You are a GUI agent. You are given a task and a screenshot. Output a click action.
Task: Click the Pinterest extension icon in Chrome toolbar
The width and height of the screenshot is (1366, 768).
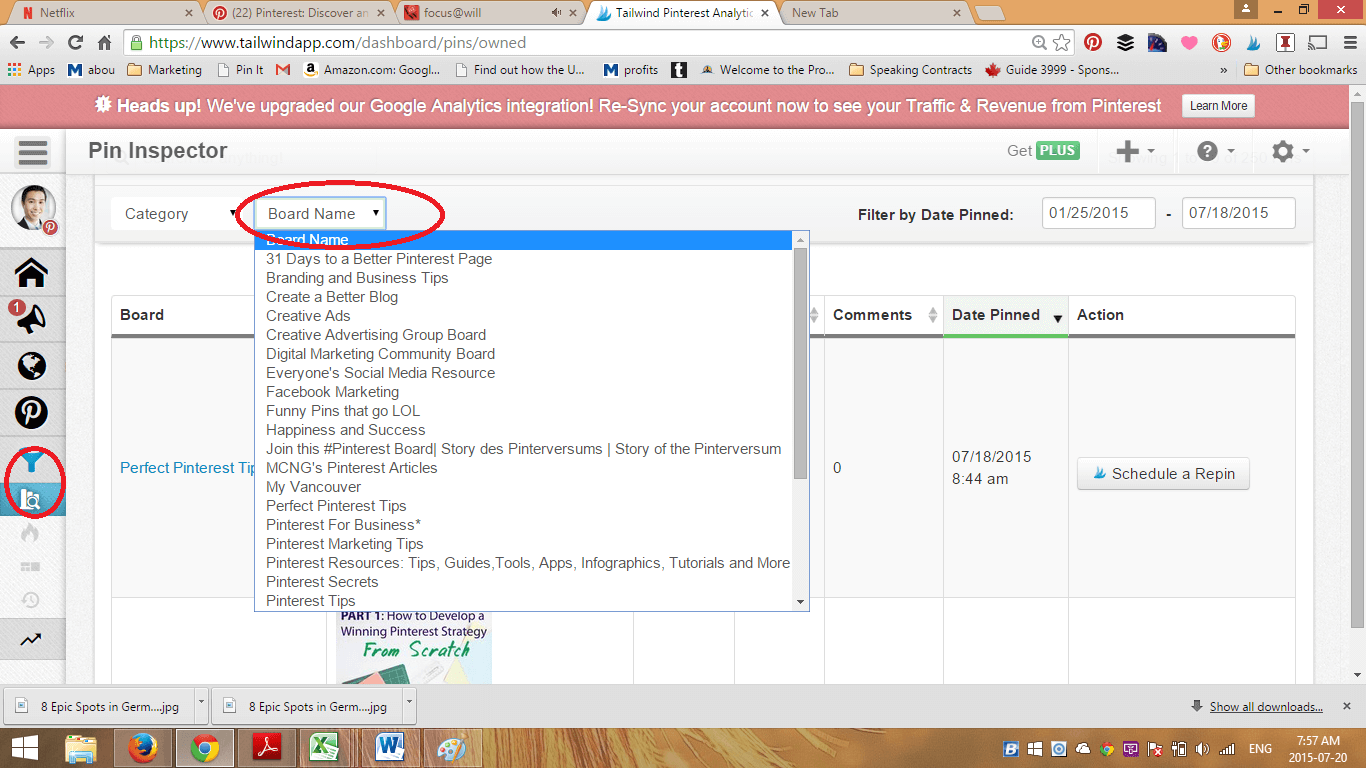(x=1093, y=43)
